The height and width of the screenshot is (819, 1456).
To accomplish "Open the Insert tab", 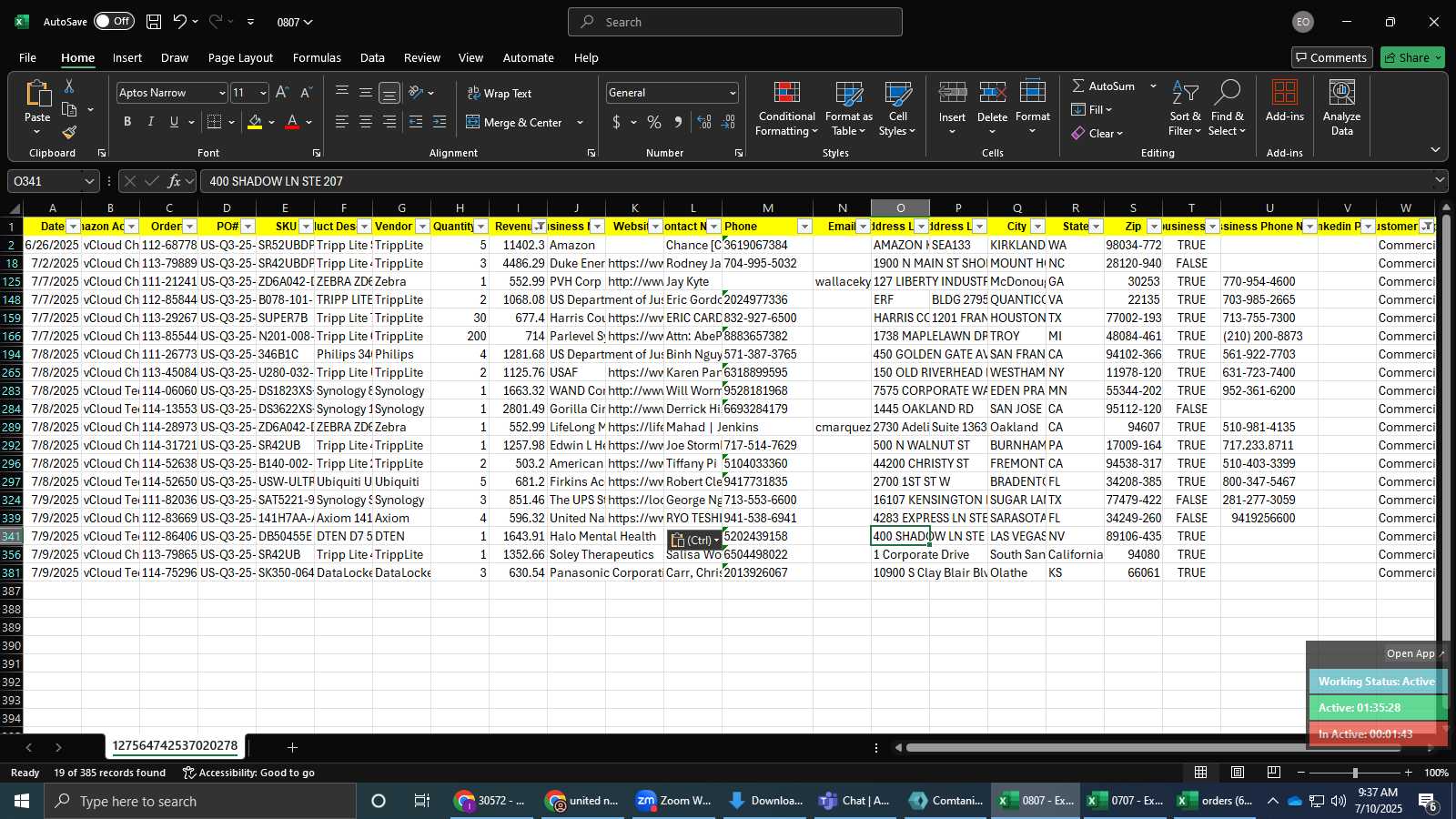I will click(126, 57).
